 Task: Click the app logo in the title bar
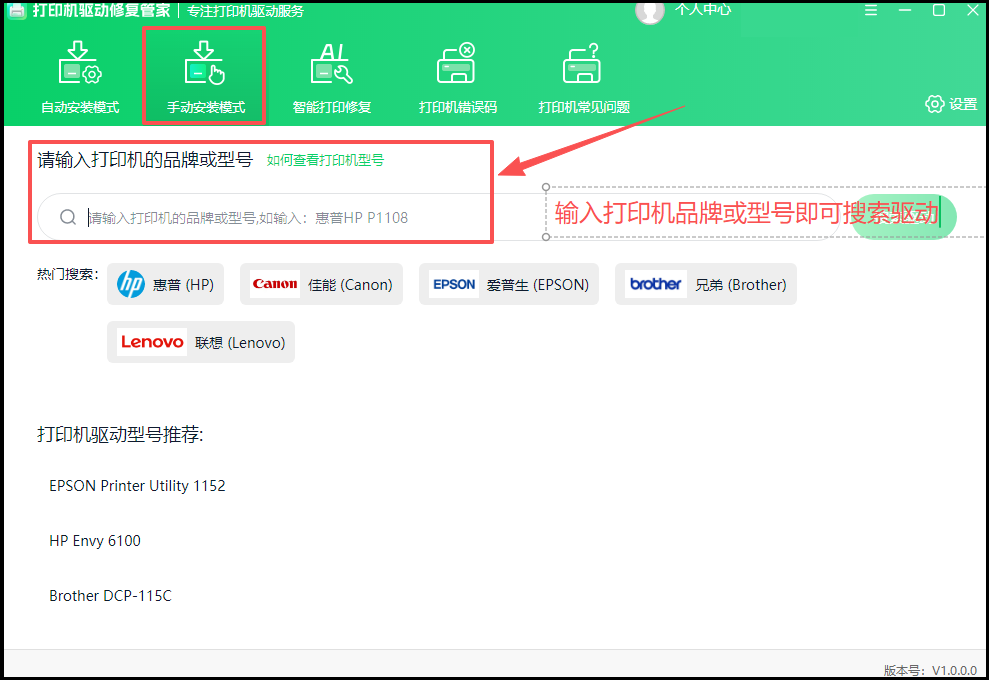tap(16, 10)
